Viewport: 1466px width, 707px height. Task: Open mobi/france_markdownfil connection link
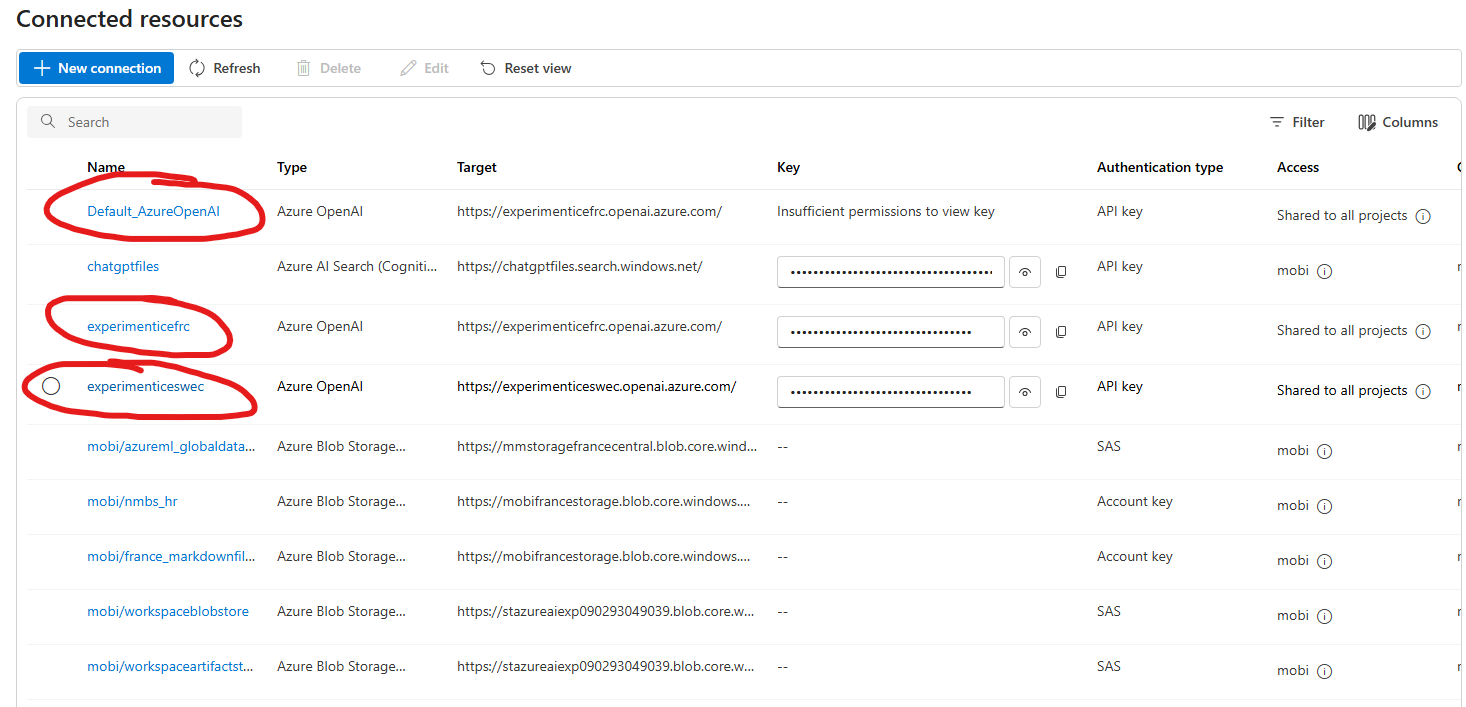(171, 556)
